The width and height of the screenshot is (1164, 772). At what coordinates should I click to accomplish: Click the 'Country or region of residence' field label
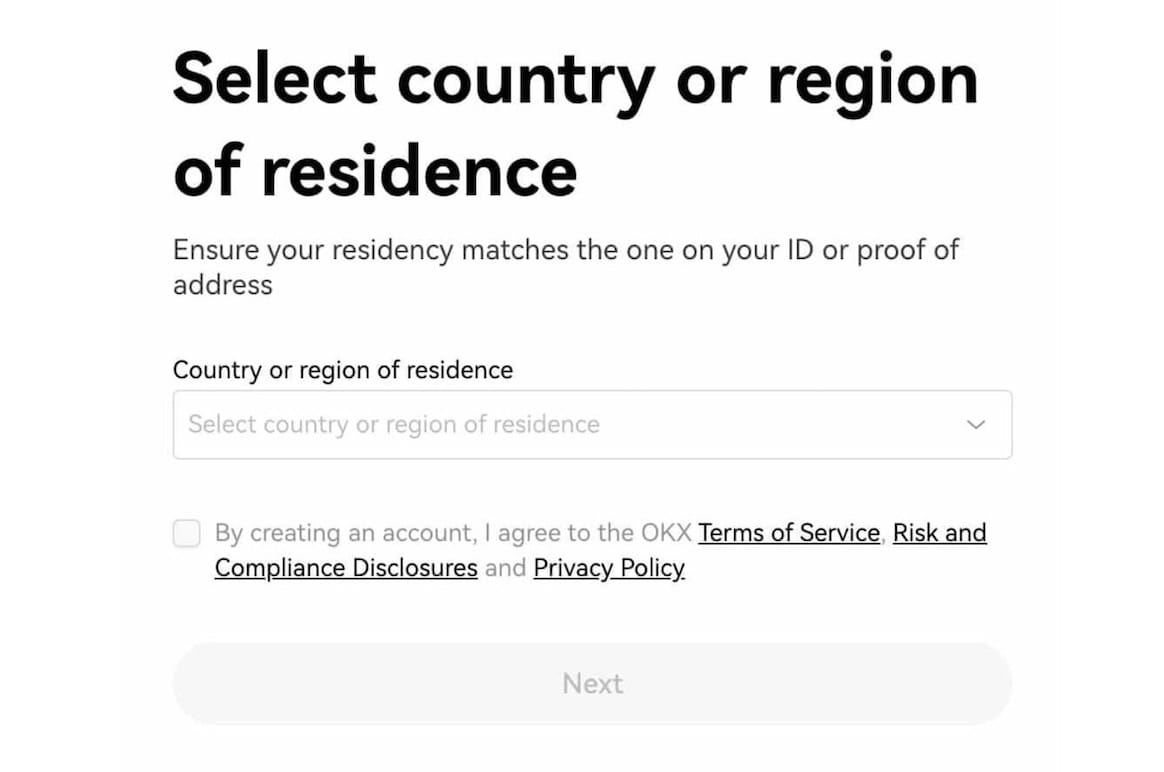(x=343, y=370)
